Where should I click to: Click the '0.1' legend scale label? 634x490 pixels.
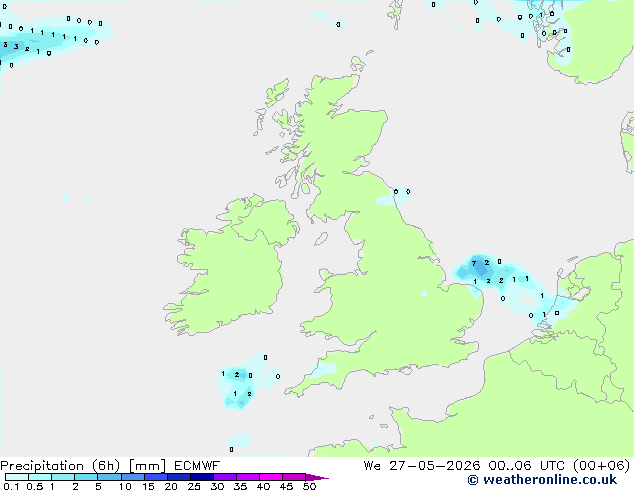(10, 486)
